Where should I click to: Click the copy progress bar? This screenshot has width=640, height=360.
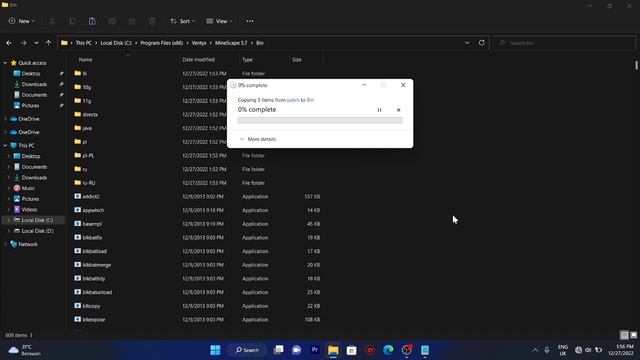pyautogui.click(x=320, y=120)
